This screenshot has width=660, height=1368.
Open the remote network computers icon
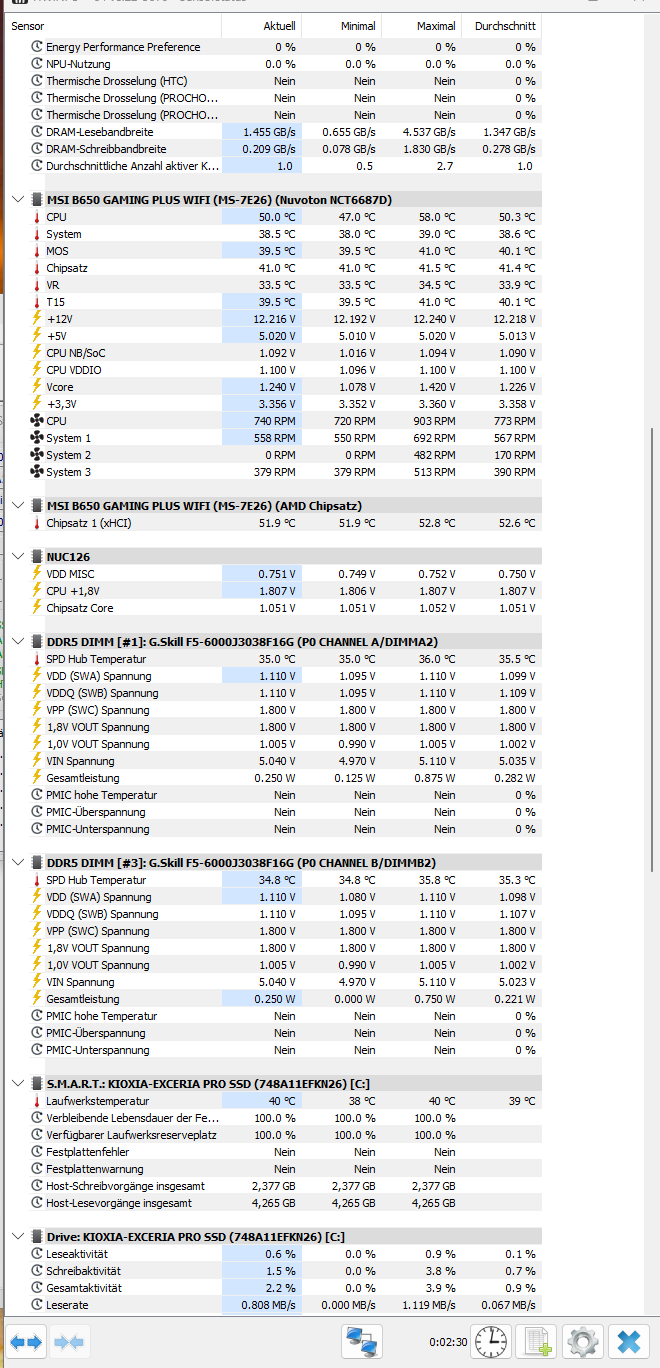(x=361, y=1341)
